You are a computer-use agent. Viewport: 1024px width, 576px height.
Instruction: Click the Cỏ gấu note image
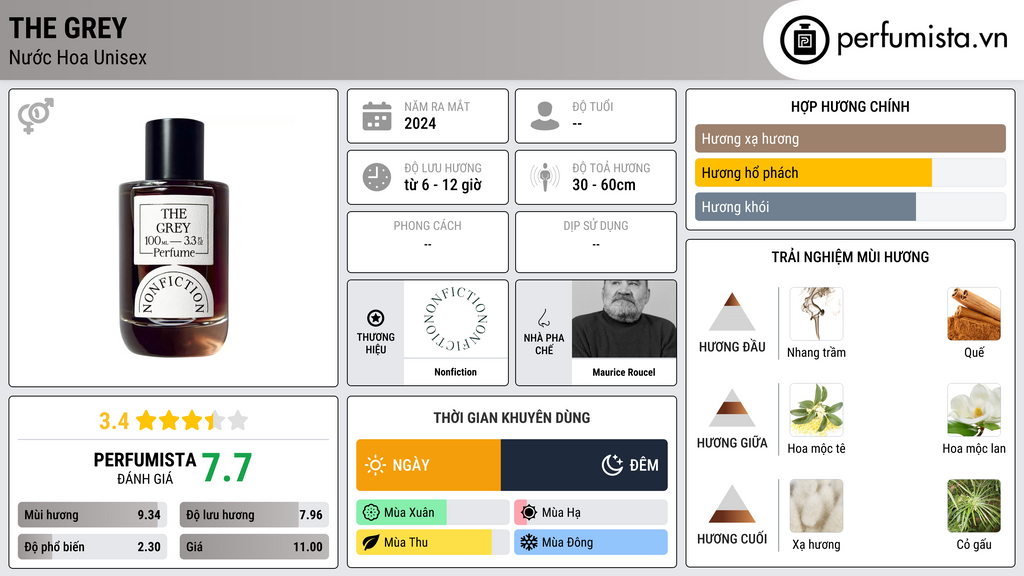point(974,506)
